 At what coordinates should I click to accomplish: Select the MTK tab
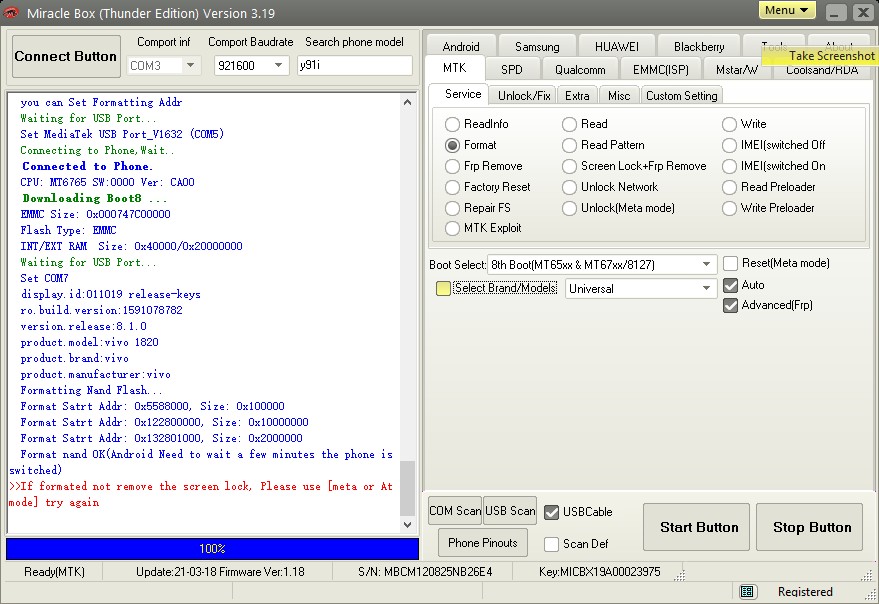pyautogui.click(x=455, y=68)
